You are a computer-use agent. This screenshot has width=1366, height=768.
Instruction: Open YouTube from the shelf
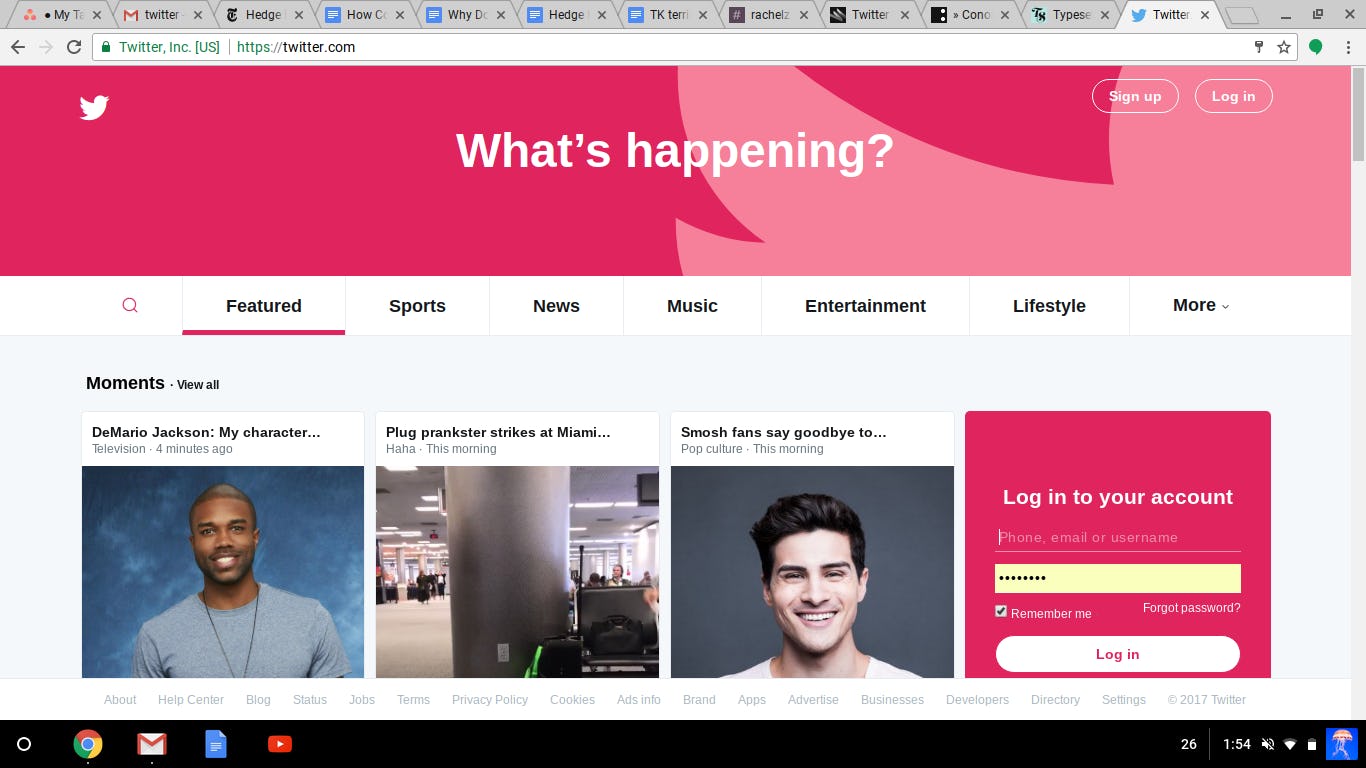pyautogui.click(x=280, y=744)
